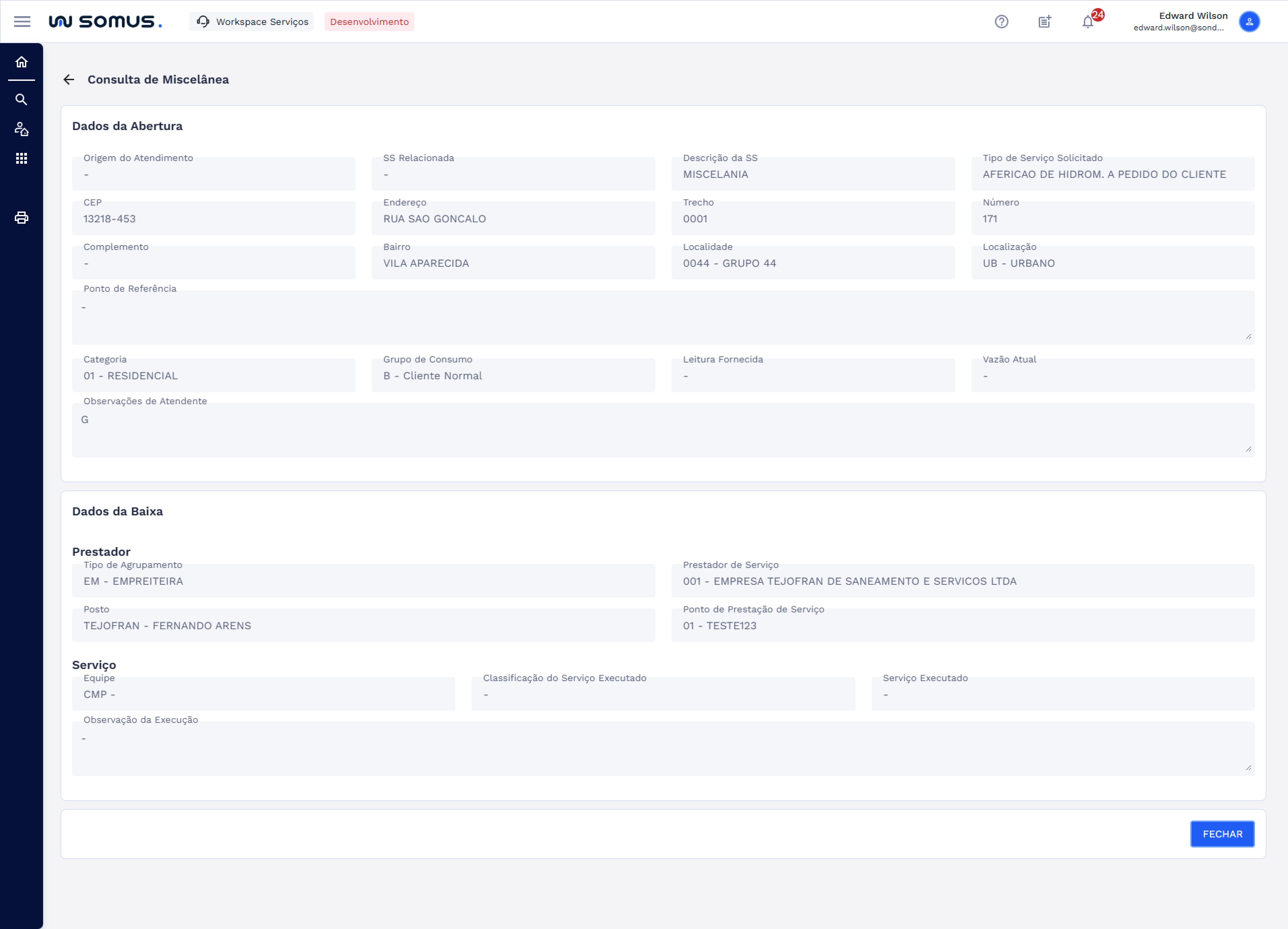
Task: Click the Observação da Execução resize handle
Action: pyautogui.click(x=1248, y=768)
